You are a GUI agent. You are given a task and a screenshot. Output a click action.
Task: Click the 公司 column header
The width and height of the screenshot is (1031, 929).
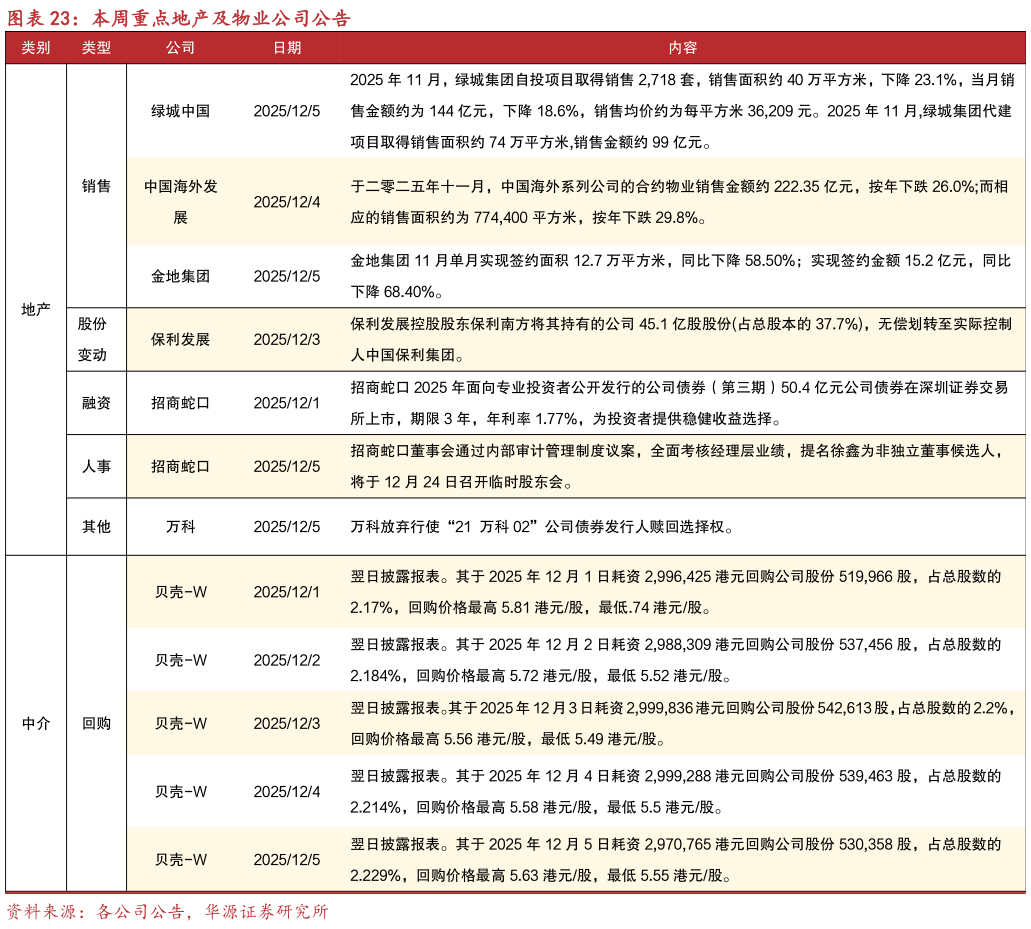pos(180,47)
